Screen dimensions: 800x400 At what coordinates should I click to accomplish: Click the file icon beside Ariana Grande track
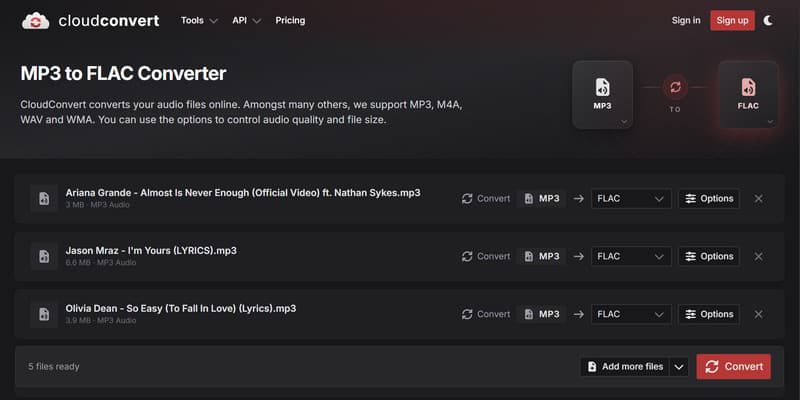click(x=44, y=198)
